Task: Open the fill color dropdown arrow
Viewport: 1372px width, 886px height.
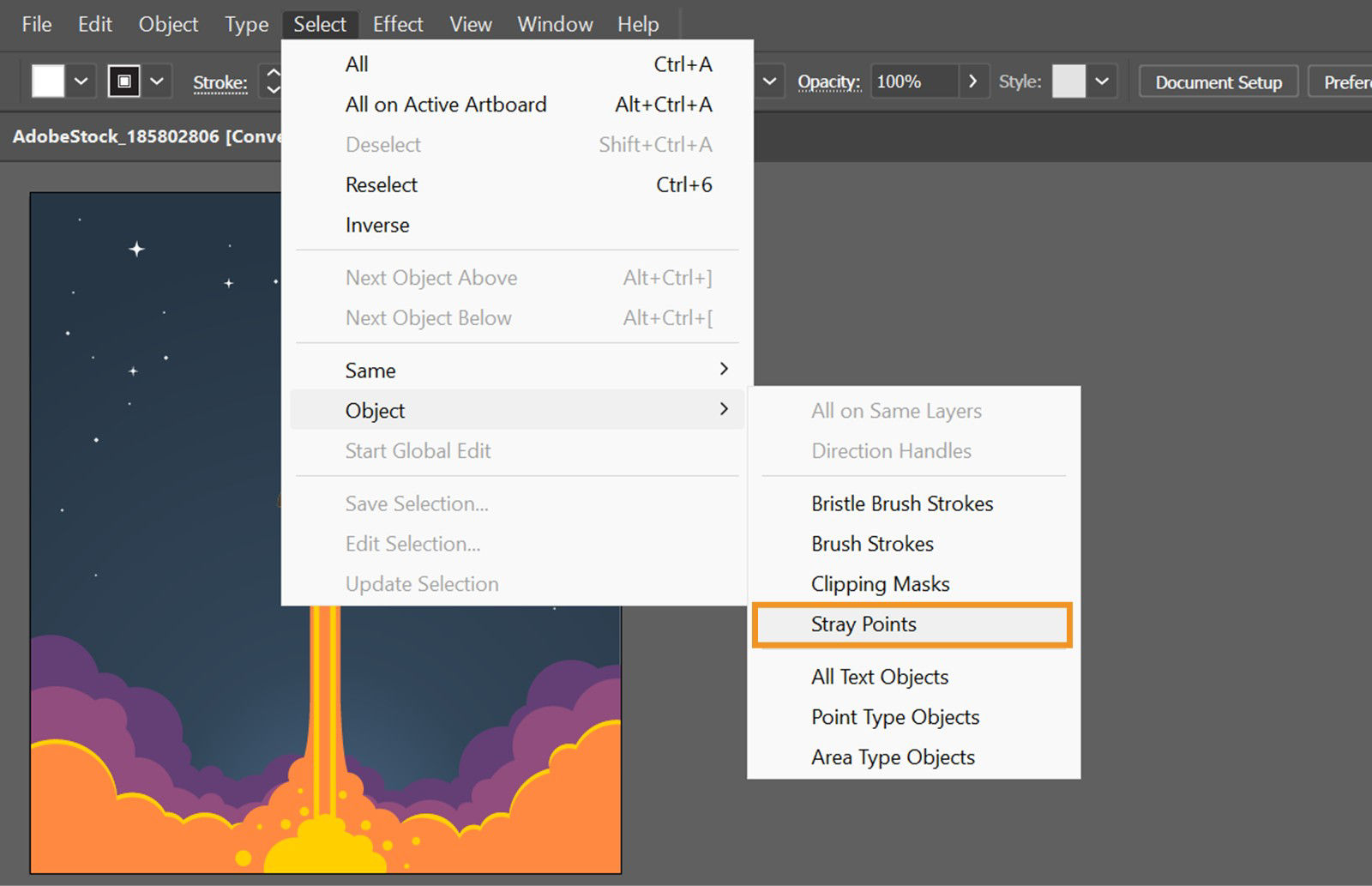Action: [x=80, y=81]
